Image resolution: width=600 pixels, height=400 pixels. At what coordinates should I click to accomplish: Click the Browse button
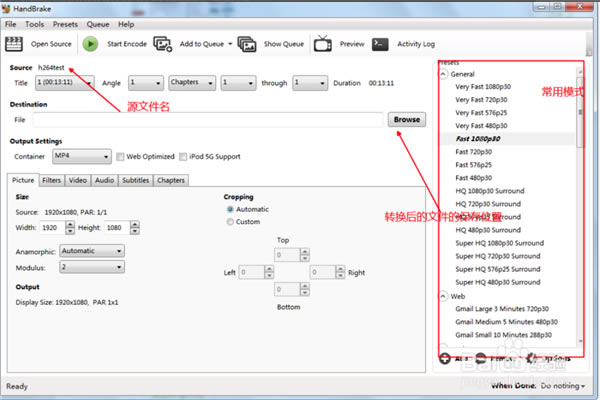(406, 119)
